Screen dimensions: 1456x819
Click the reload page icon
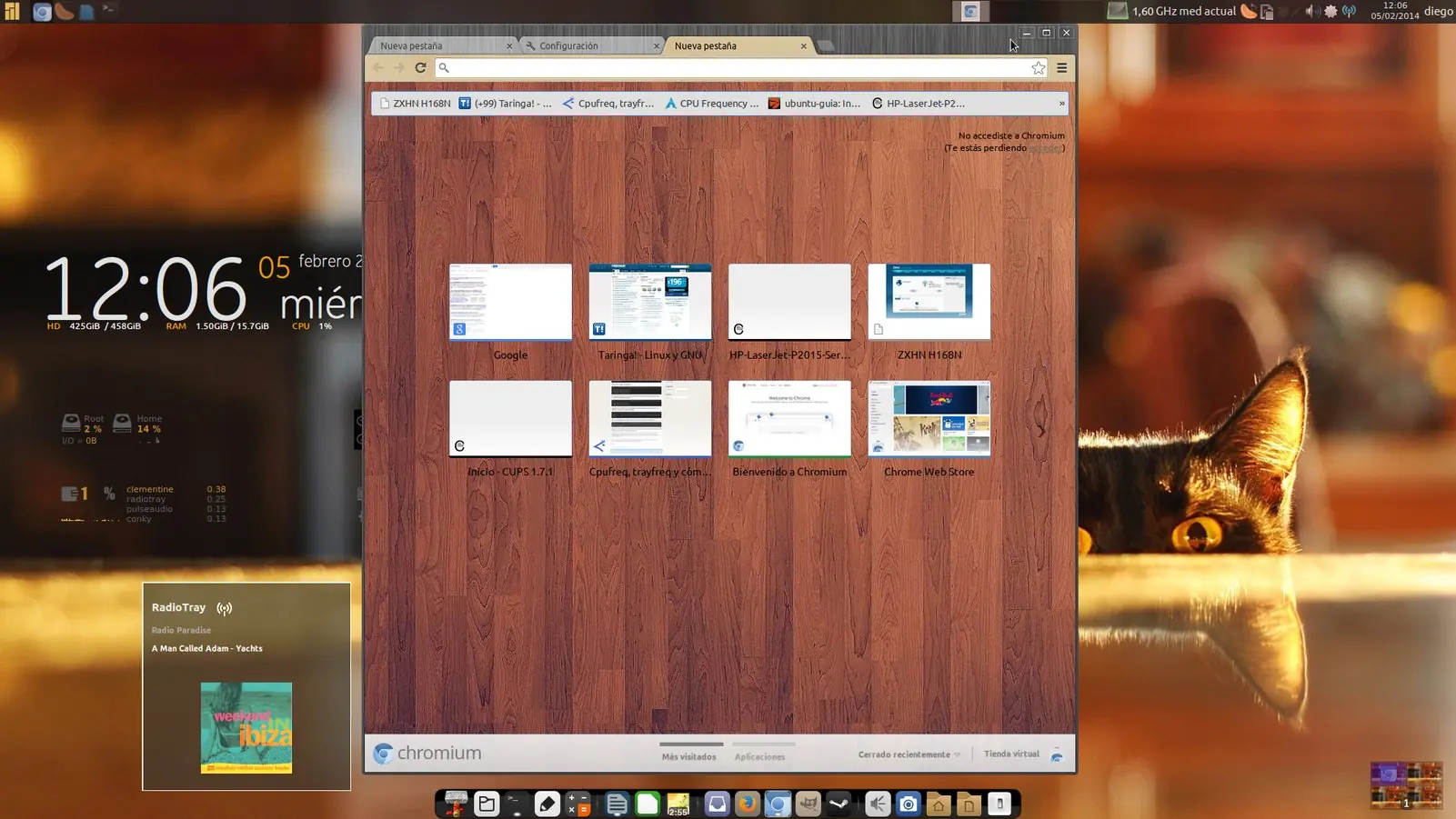(x=420, y=67)
